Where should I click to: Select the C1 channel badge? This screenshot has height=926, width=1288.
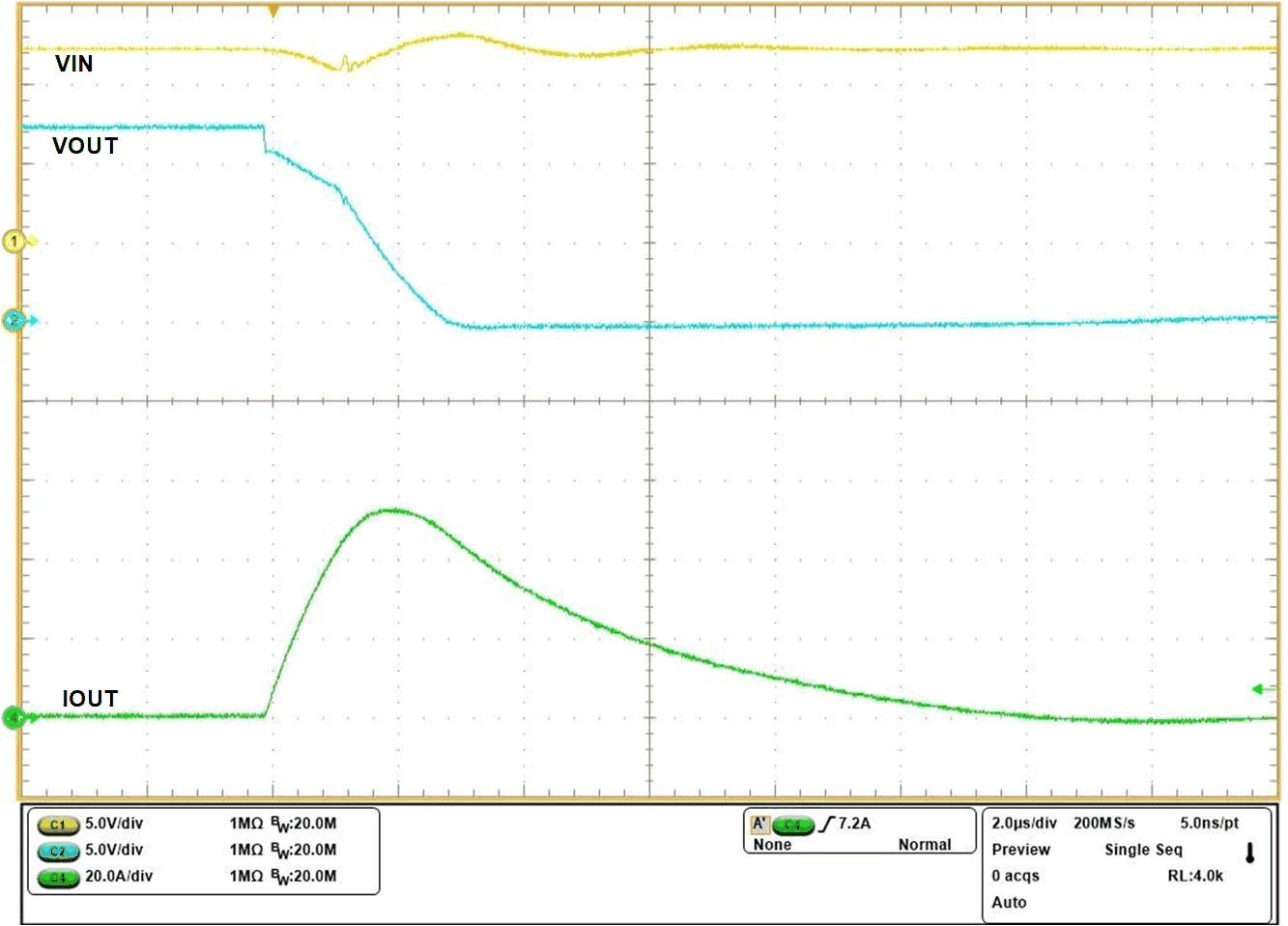coord(58,826)
